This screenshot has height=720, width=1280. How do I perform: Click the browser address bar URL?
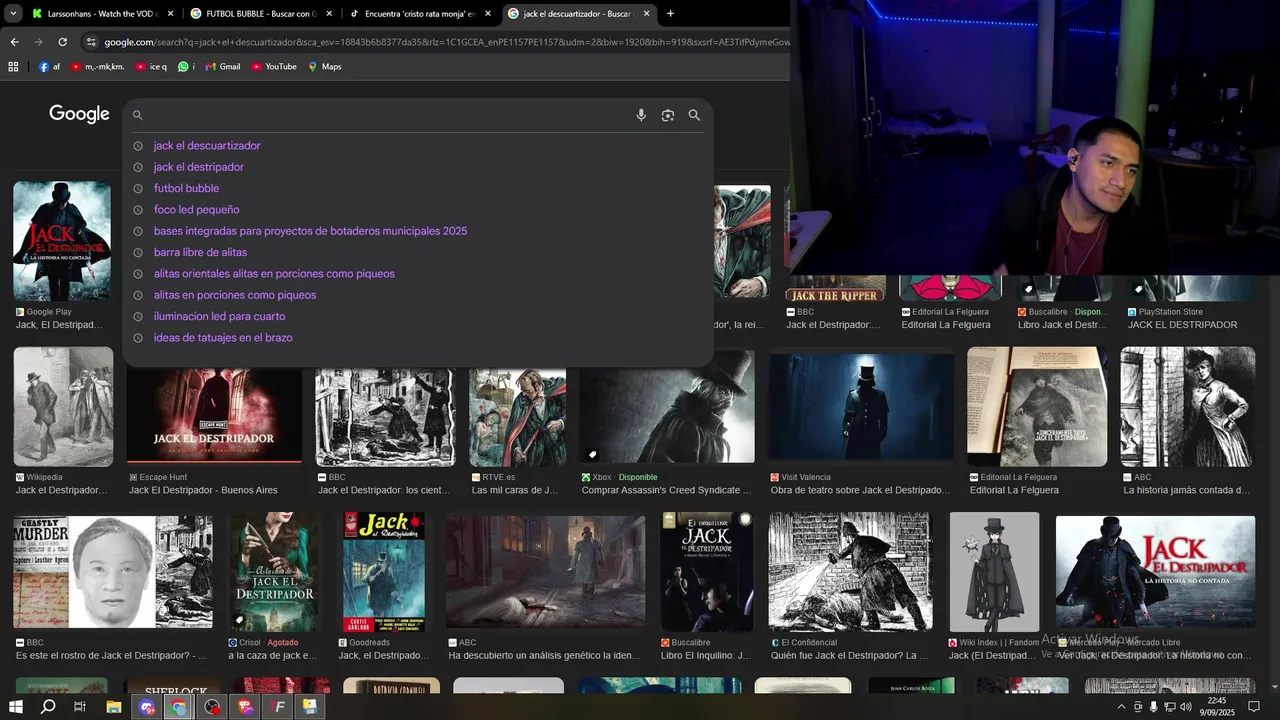click(445, 42)
